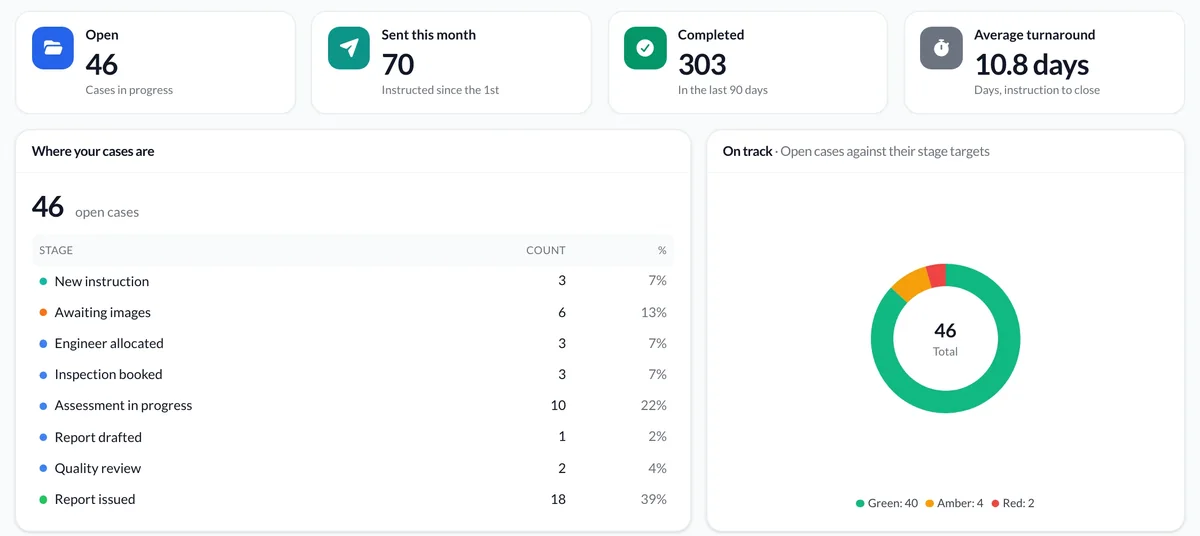Click the blue folder icon on Open card

(x=53, y=48)
